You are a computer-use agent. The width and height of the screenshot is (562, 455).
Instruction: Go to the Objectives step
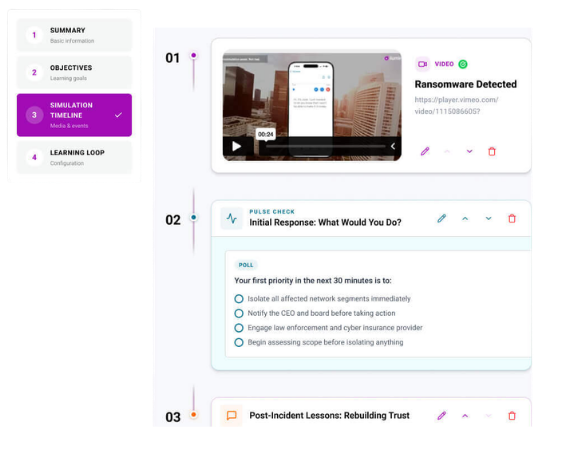pos(74,72)
